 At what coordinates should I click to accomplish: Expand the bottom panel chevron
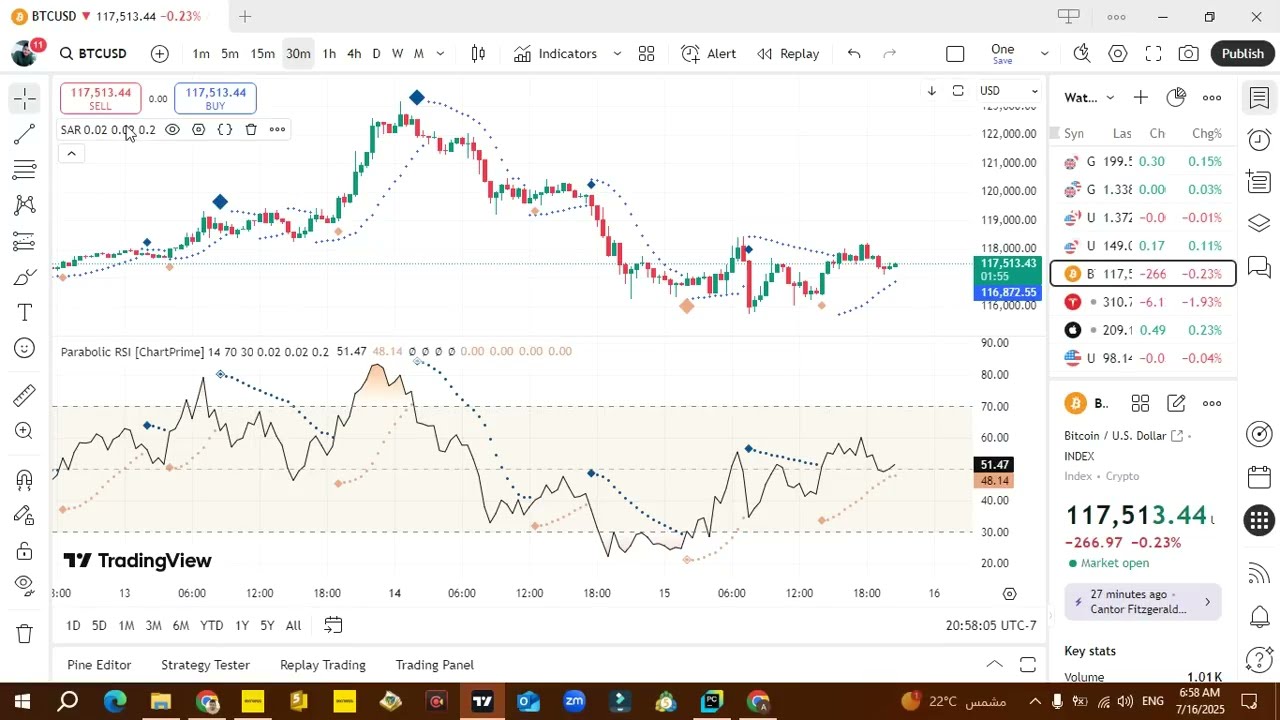point(994,664)
